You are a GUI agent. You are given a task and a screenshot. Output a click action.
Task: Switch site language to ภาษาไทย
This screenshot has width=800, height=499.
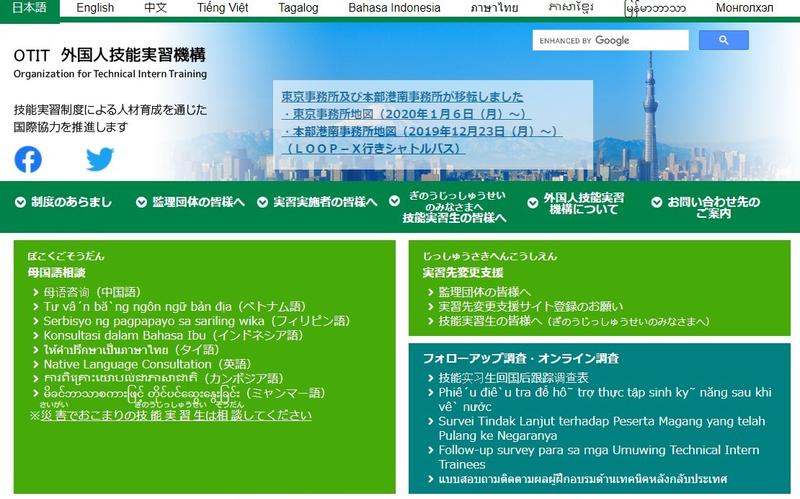pyautogui.click(x=494, y=8)
